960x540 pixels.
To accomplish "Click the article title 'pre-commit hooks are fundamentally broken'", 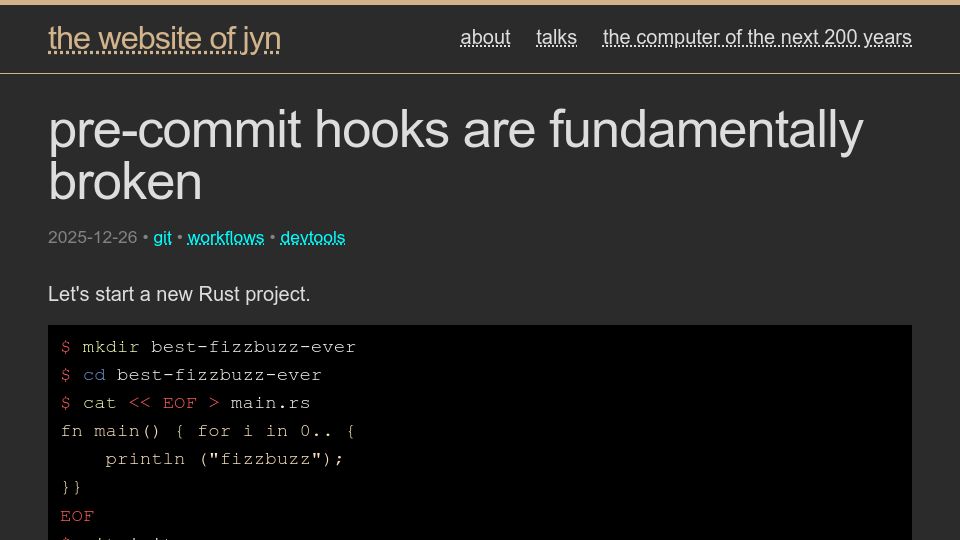I will (456, 156).
